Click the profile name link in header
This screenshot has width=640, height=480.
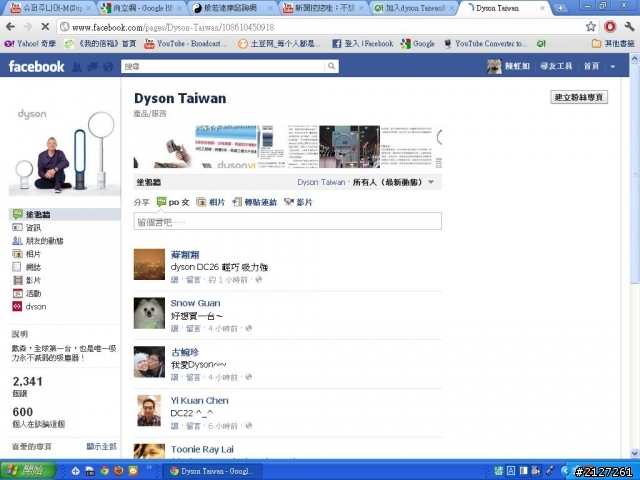[517, 66]
